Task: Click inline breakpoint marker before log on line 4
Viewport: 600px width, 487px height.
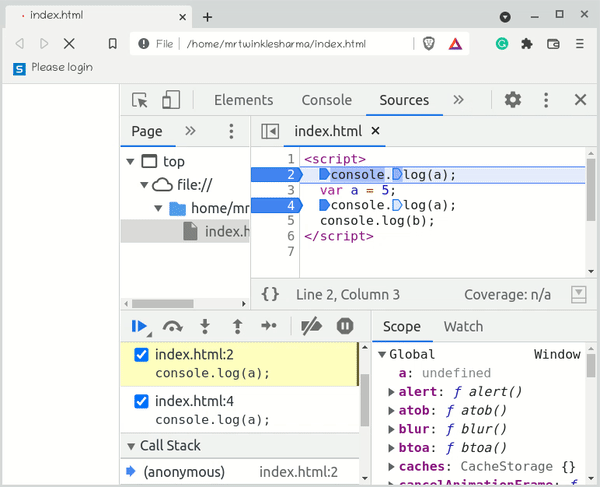Action: (397, 205)
